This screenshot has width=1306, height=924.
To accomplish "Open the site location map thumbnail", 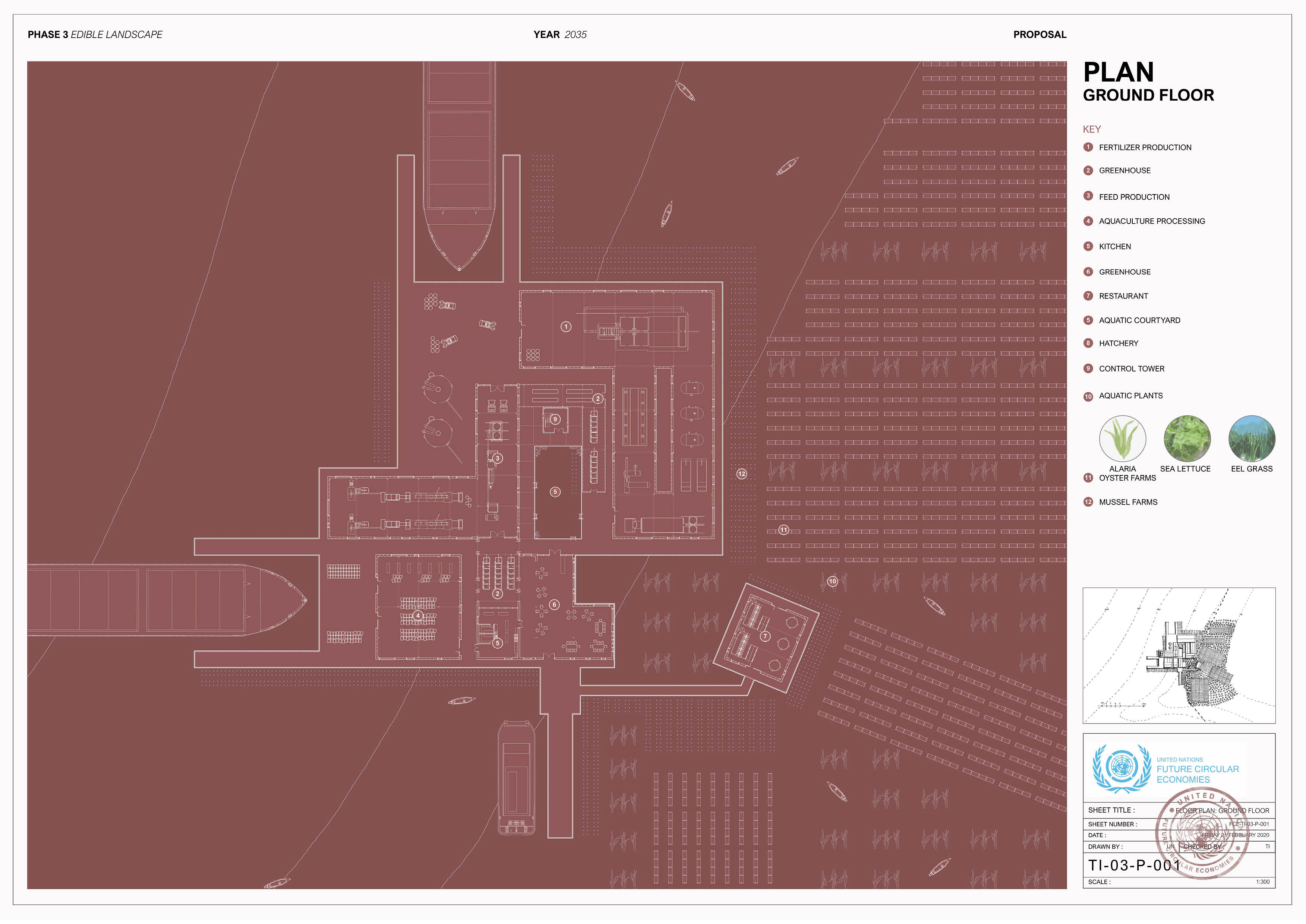I will (1179, 655).
